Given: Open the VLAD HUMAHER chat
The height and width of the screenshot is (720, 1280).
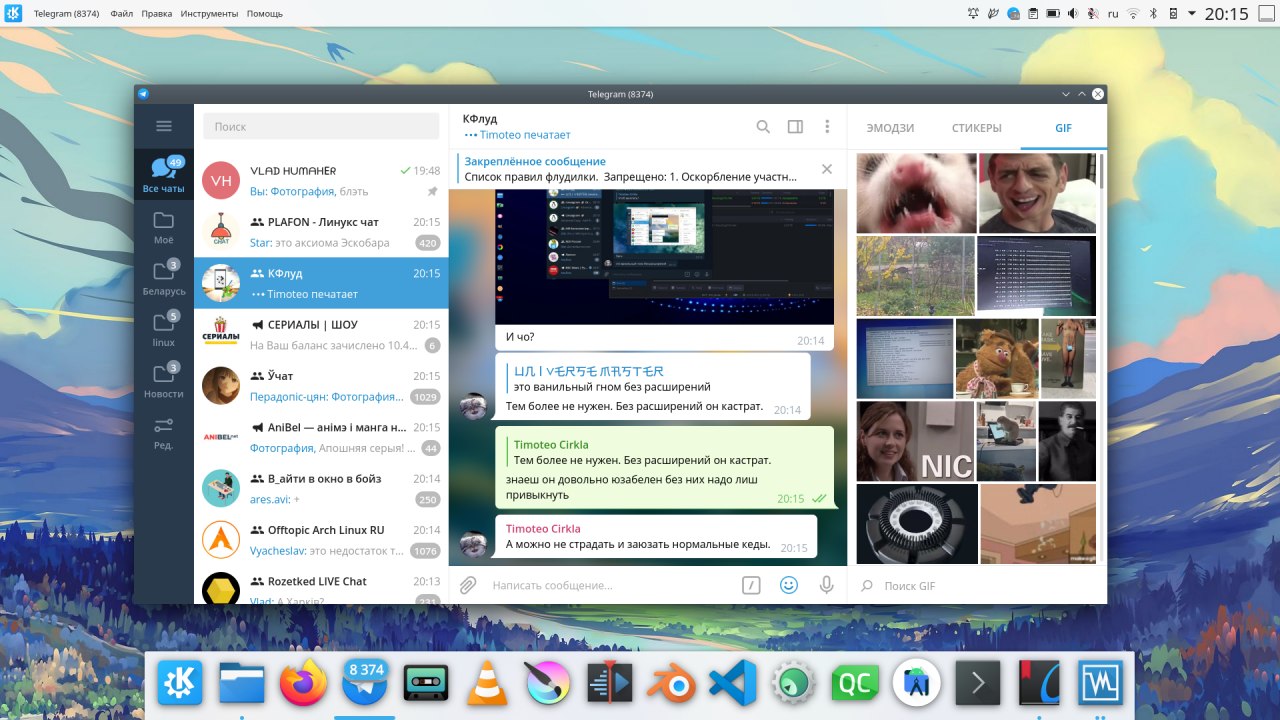Looking at the screenshot, I should click(x=321, y=180).
